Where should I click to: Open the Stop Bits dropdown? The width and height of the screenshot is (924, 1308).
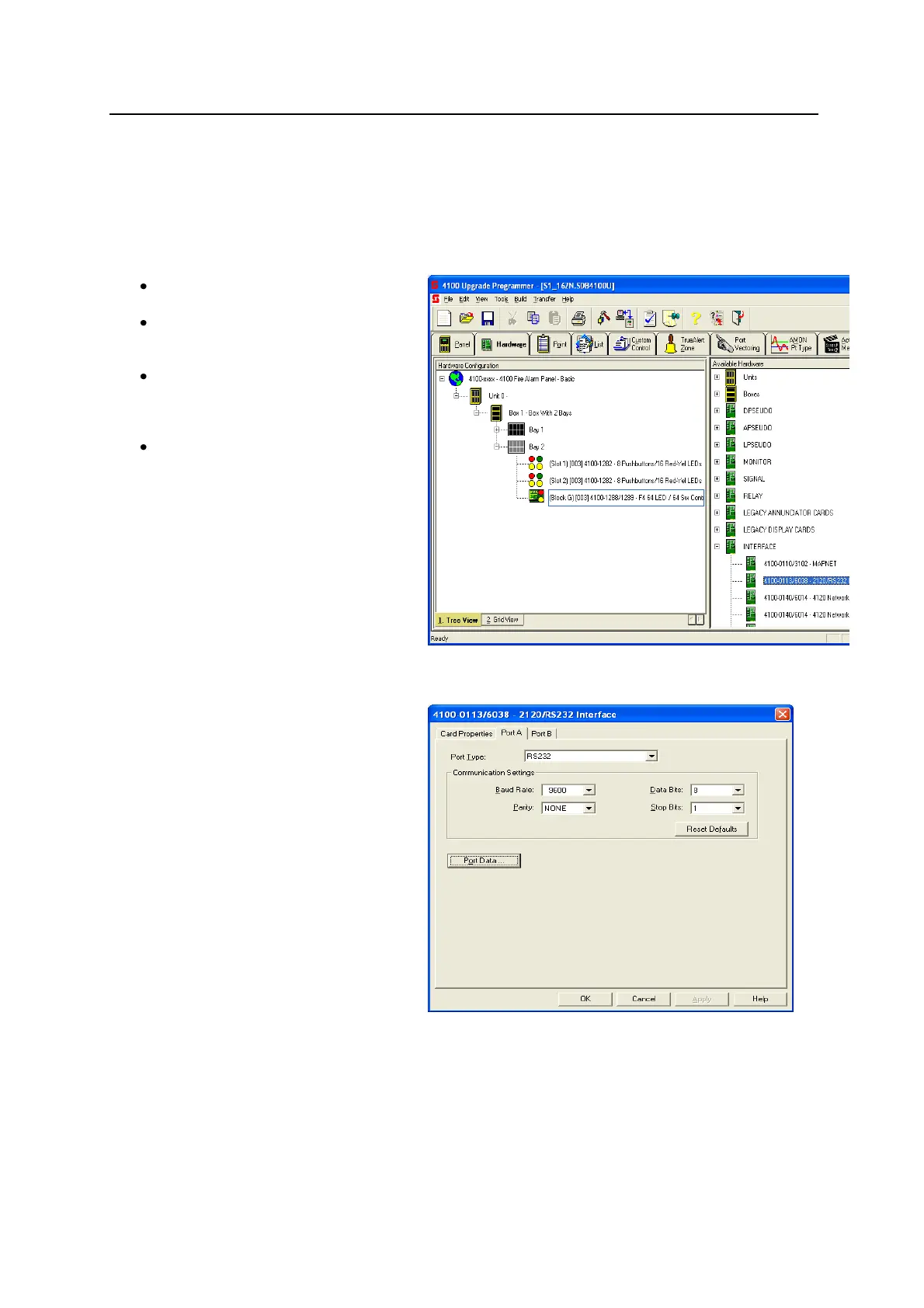click(738, 808)
